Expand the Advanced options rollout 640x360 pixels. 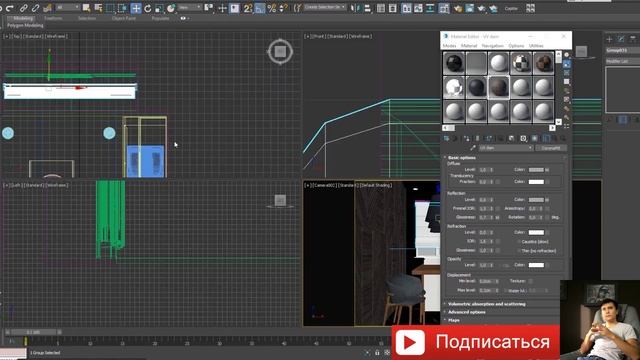coord(503,312)
